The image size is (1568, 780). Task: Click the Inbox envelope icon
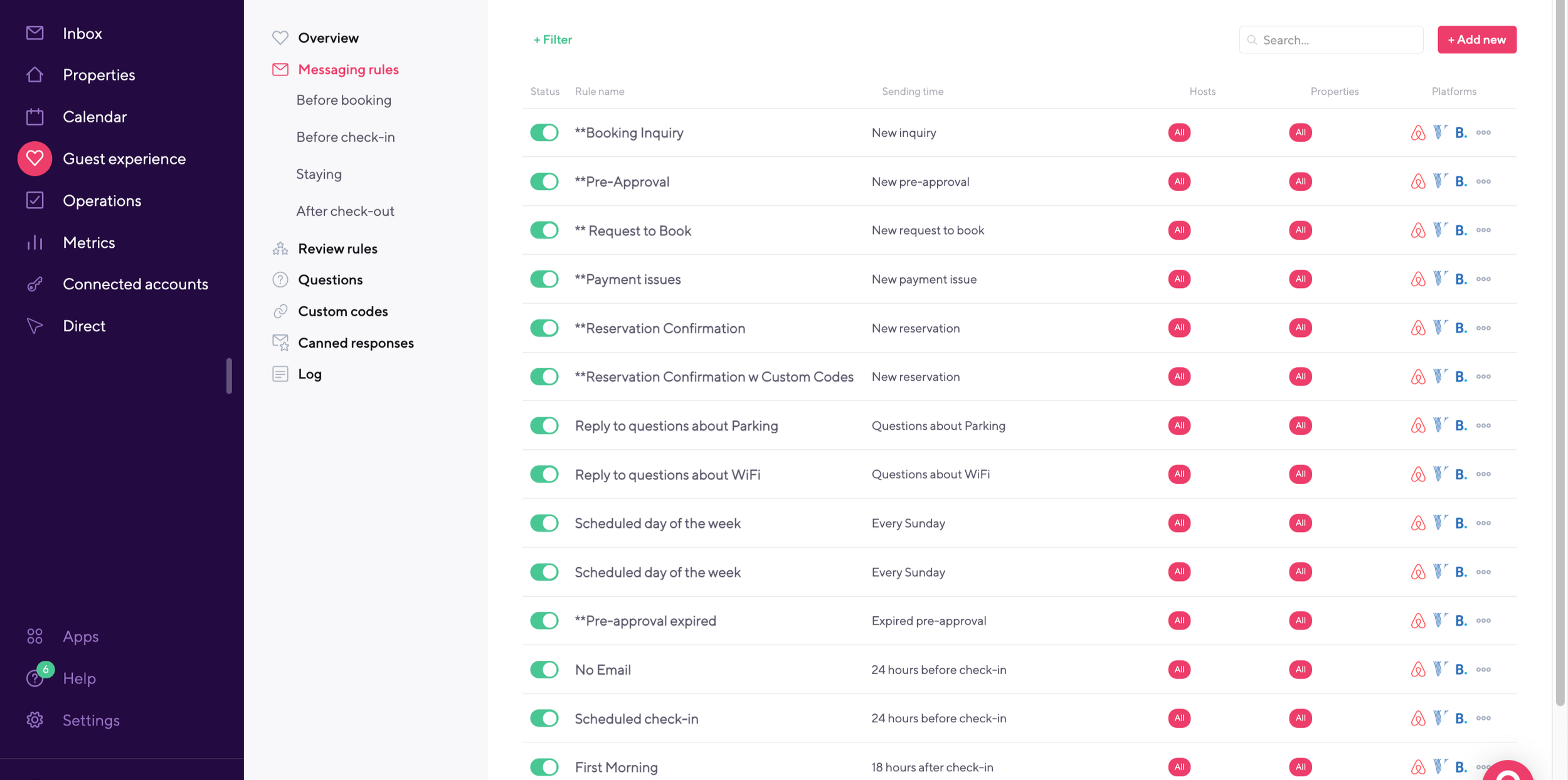34,33
